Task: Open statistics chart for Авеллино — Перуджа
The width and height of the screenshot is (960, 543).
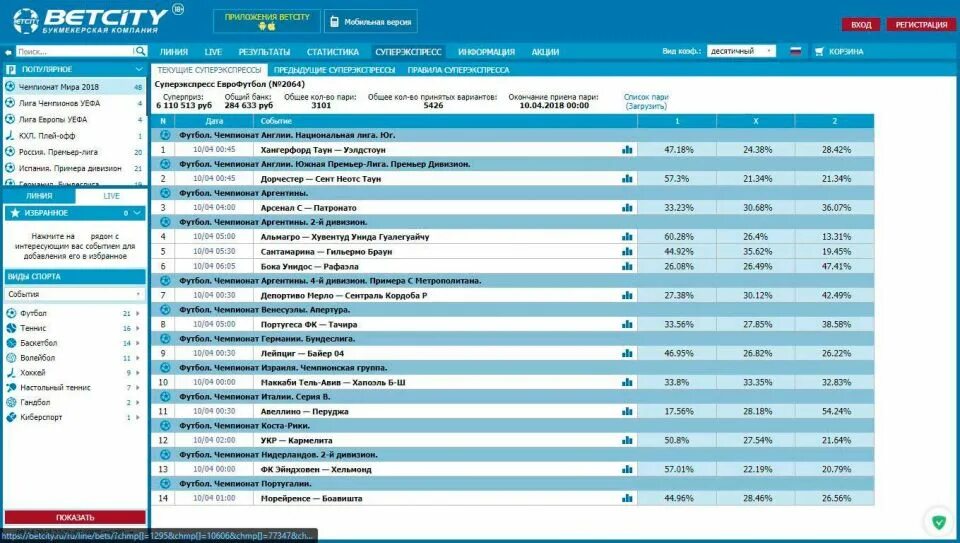Action: point(627,411)
